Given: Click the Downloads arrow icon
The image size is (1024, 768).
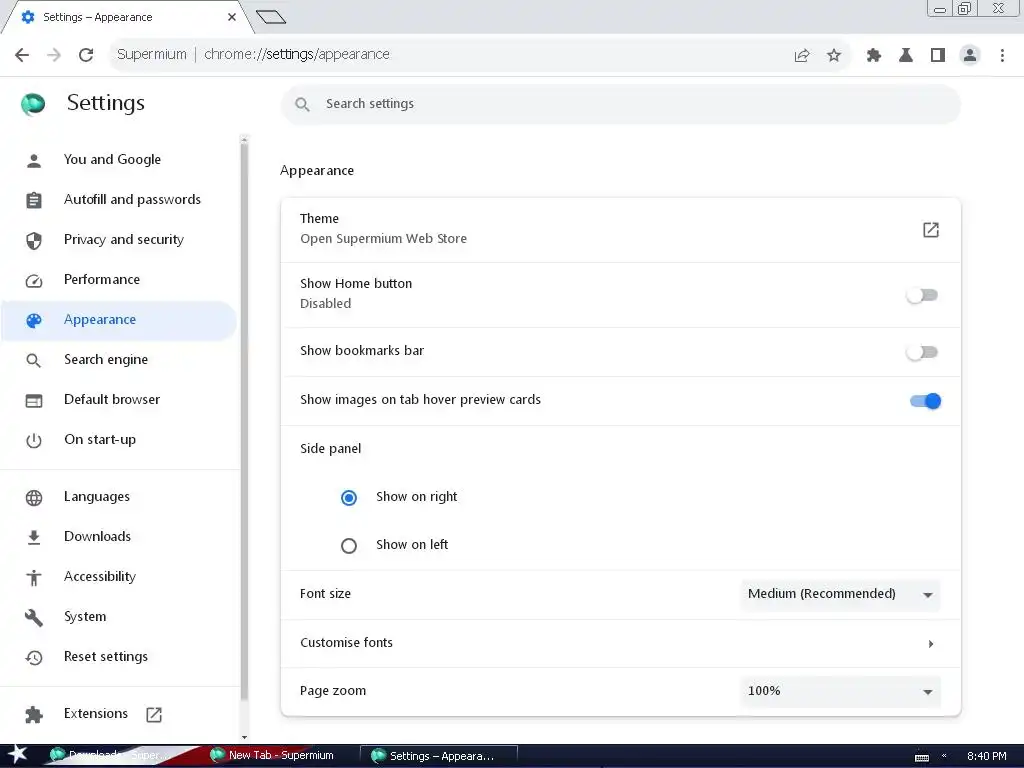Looking at the screenshot, I should [34, 537].
